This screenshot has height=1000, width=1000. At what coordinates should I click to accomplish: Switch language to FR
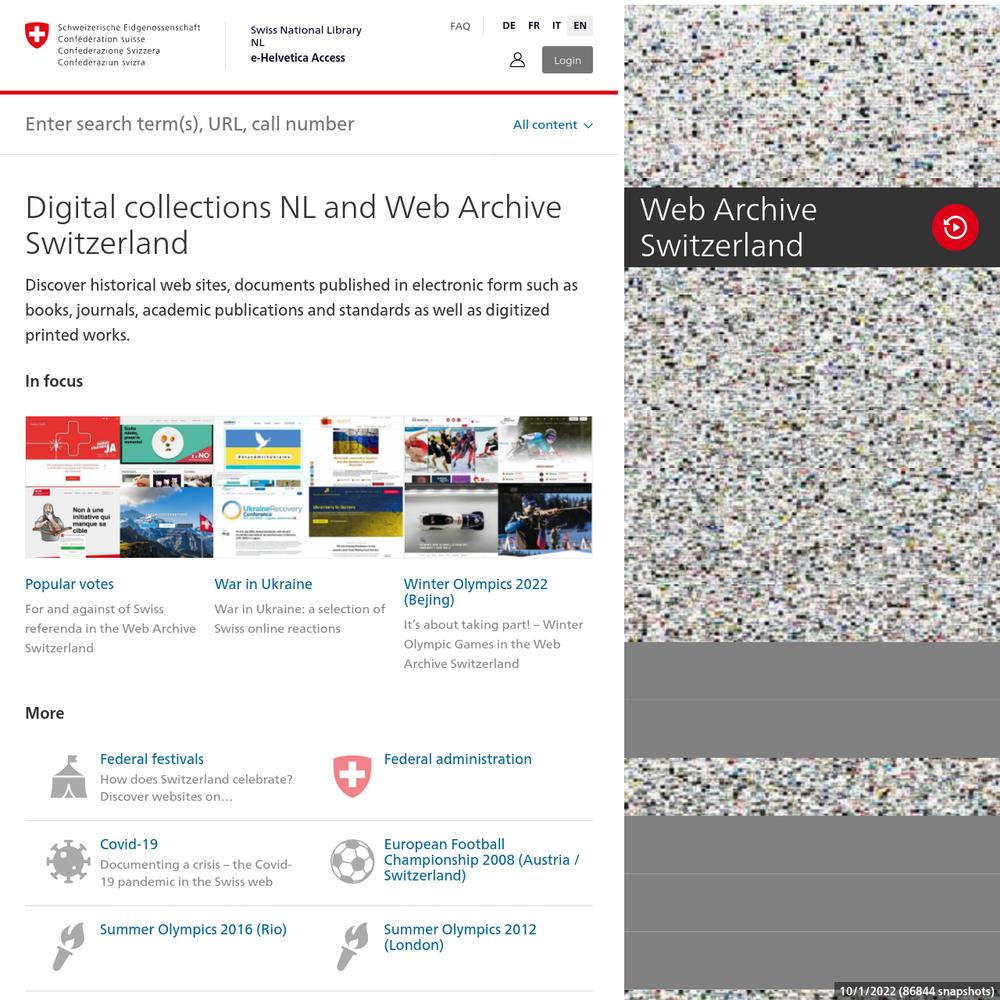(534, 26)
